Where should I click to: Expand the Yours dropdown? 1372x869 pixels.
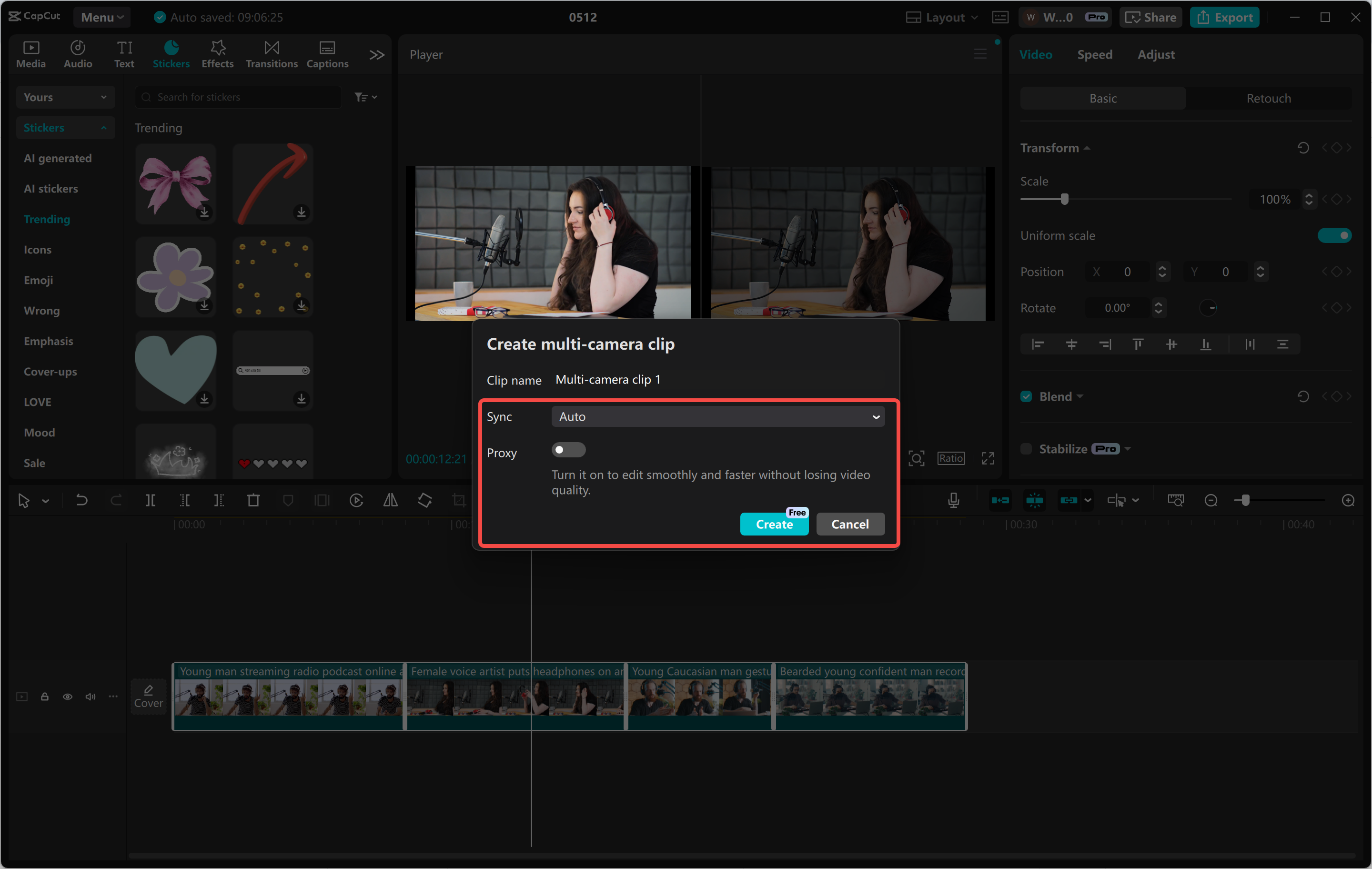[65, 97]
